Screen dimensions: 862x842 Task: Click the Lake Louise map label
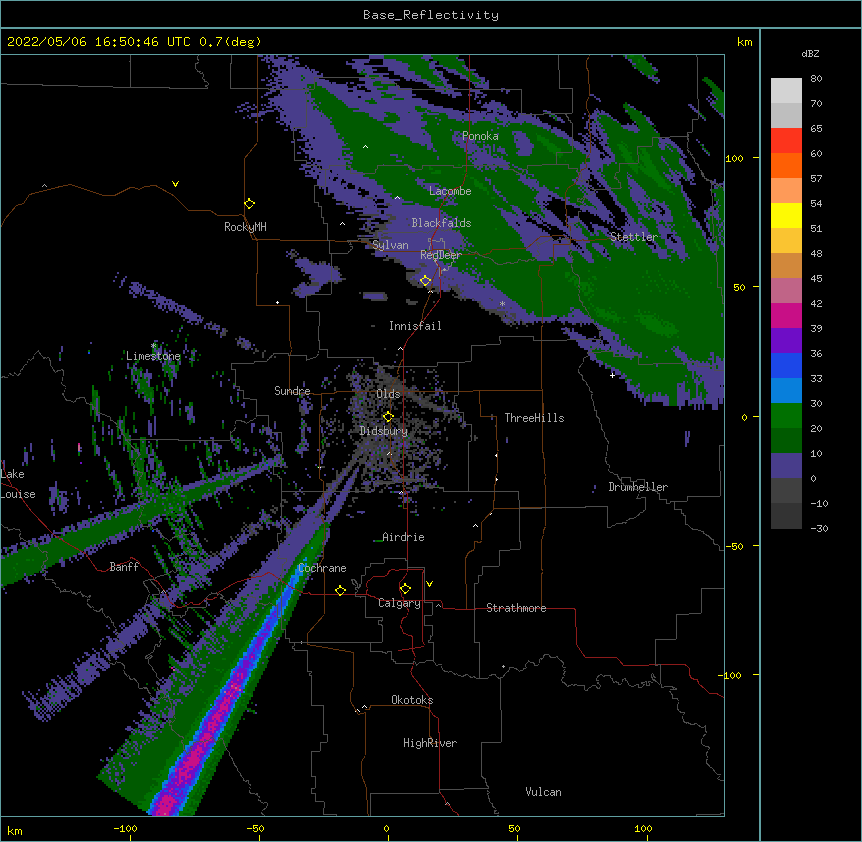16,484
